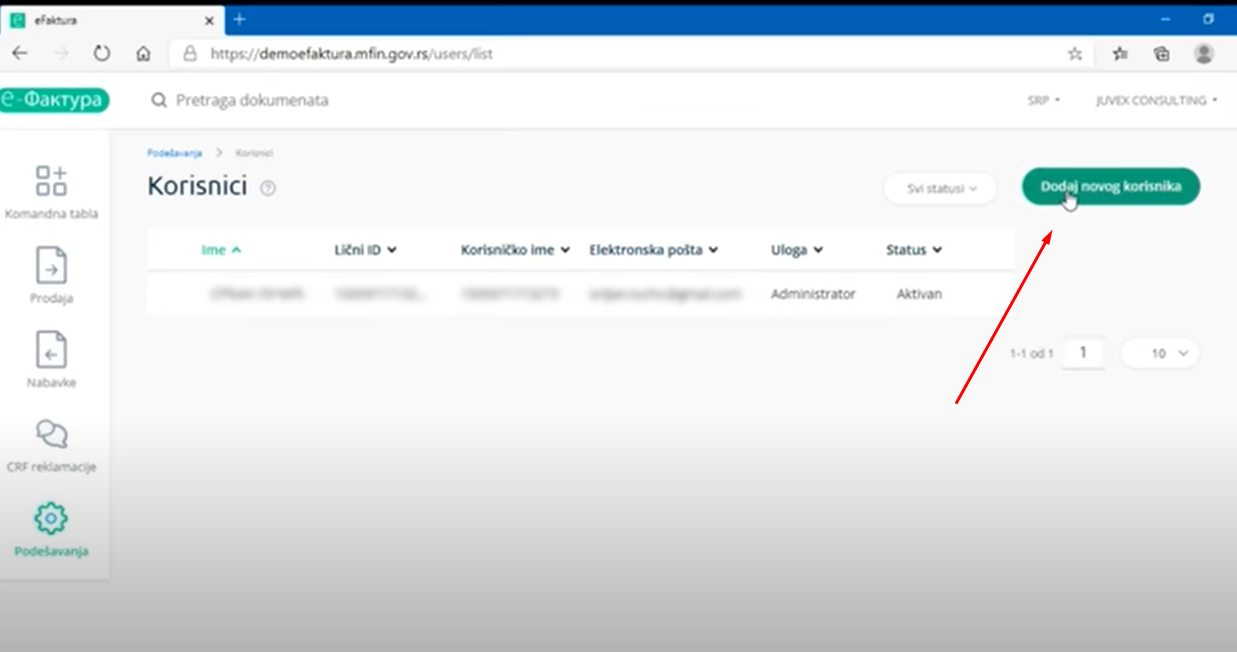Follow the Podešavanja breadcrumb link
Viewport: 1237px width, 652px height.
174,153
